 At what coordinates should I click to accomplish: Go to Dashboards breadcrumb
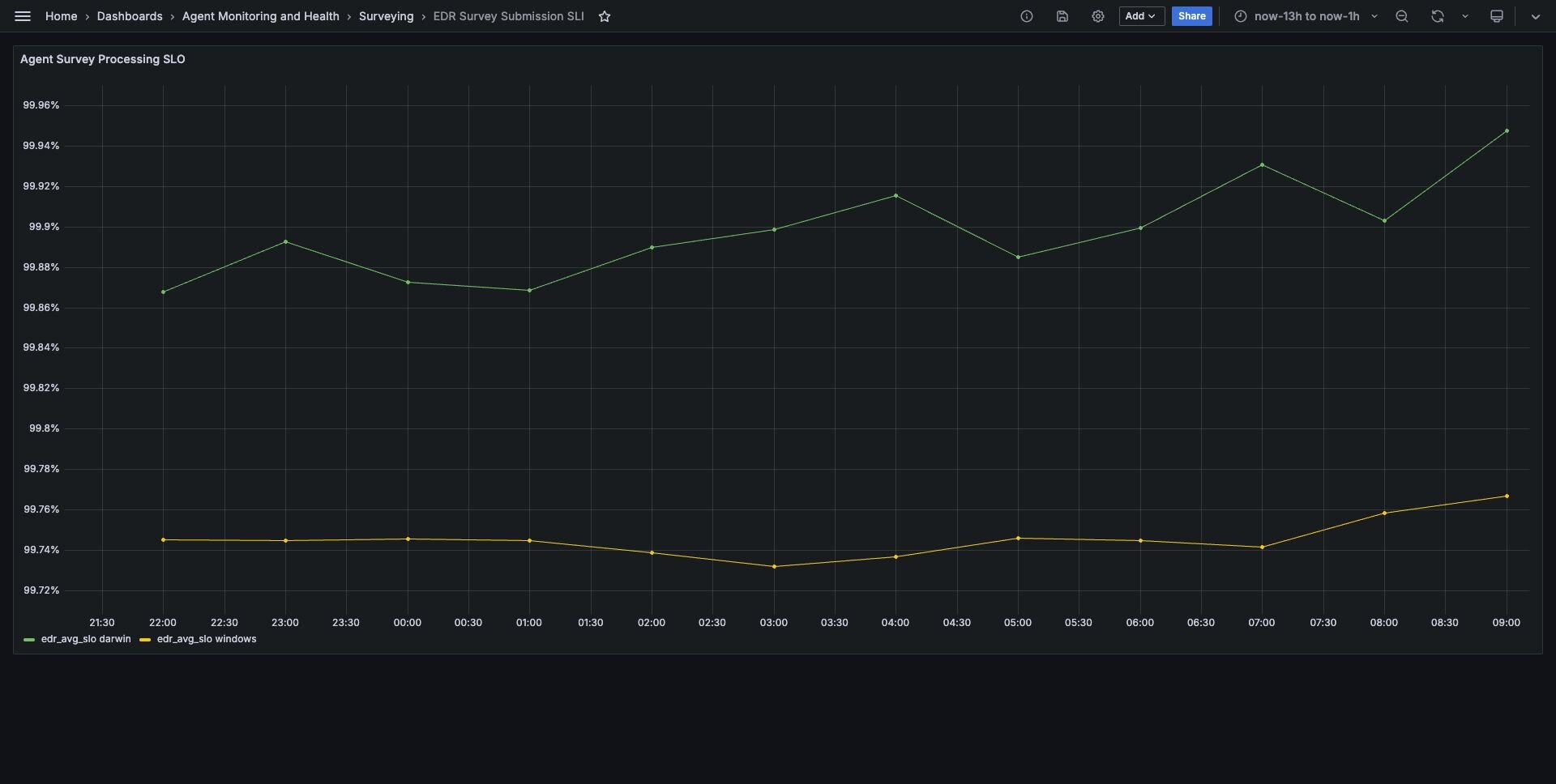(130, 16)
